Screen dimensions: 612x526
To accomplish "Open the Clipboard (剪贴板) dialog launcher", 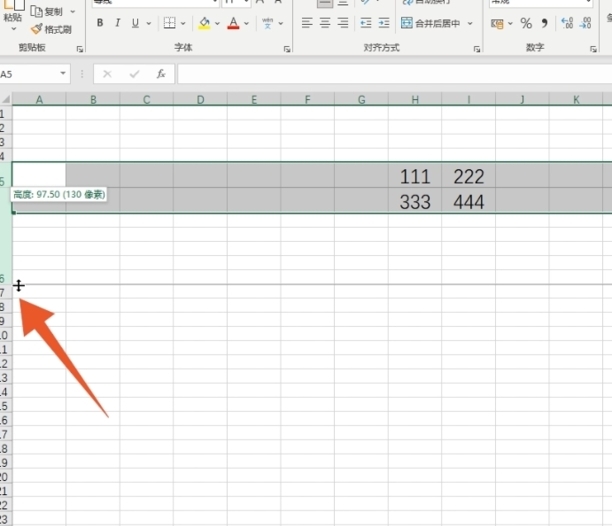I will click(x=80, y=49).
